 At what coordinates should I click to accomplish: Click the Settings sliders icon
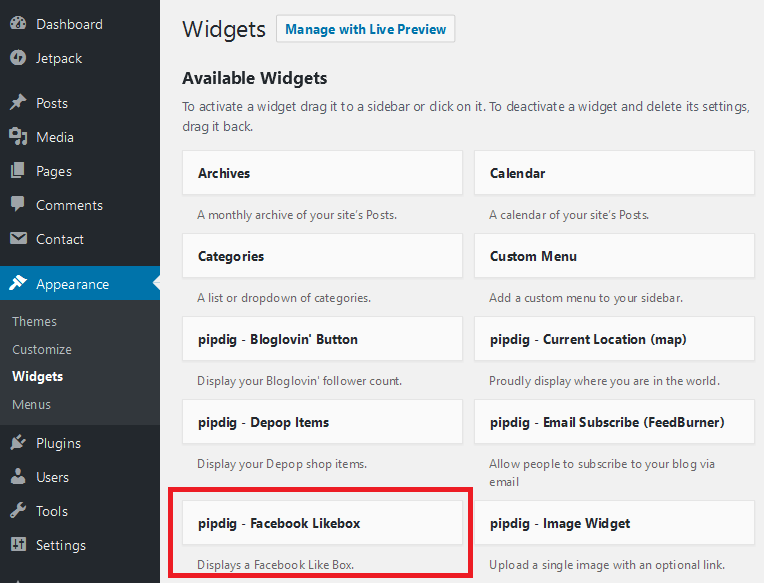coord(18,544)
